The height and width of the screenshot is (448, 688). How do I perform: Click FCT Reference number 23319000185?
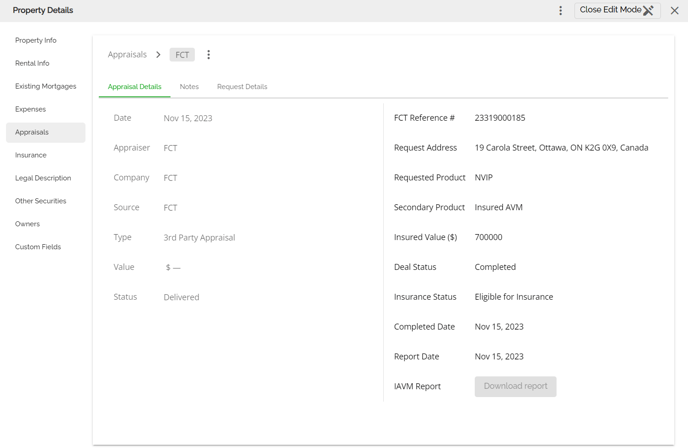tap(500, 118)
